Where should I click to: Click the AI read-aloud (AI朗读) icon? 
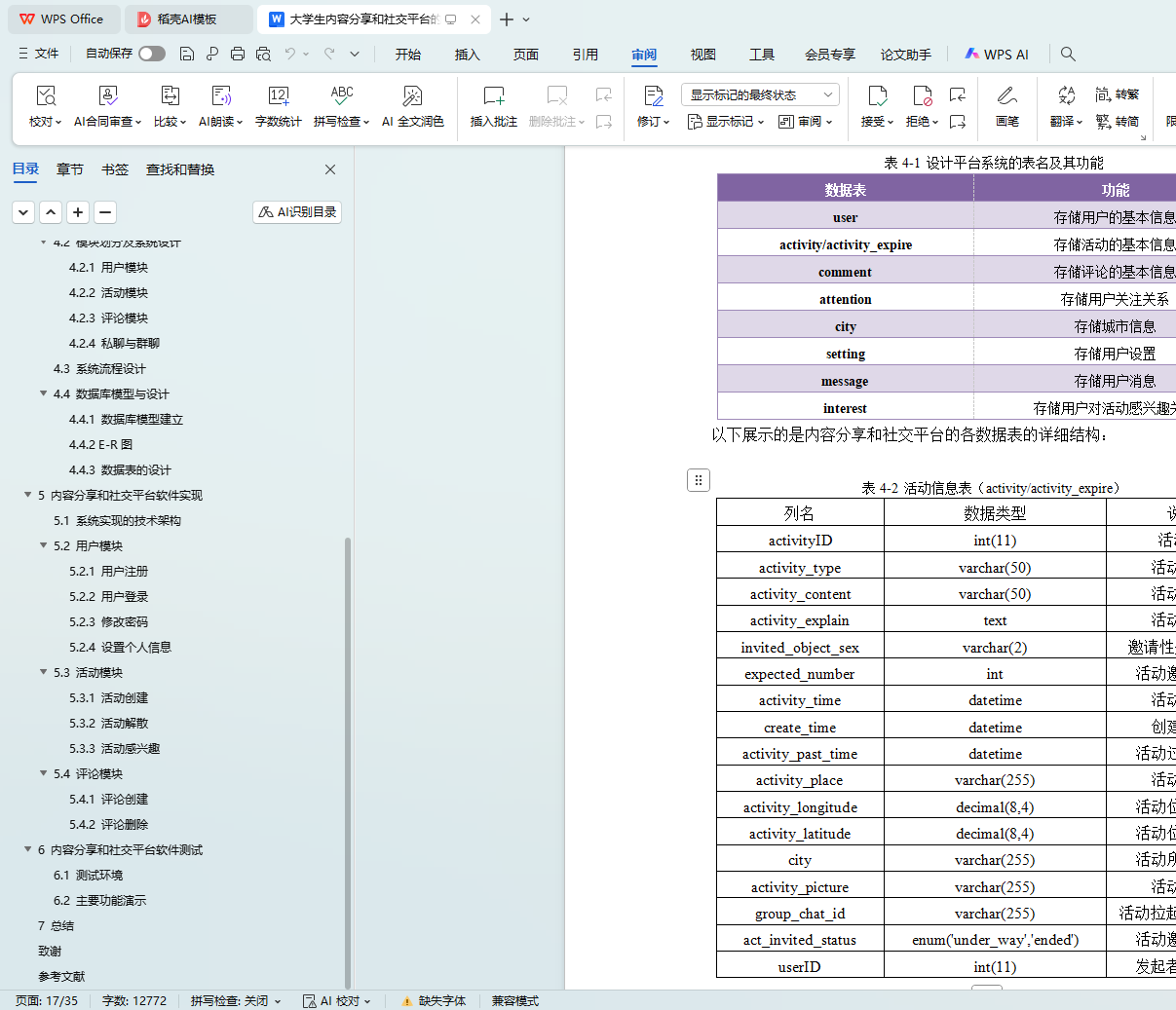tap(221, 96)
